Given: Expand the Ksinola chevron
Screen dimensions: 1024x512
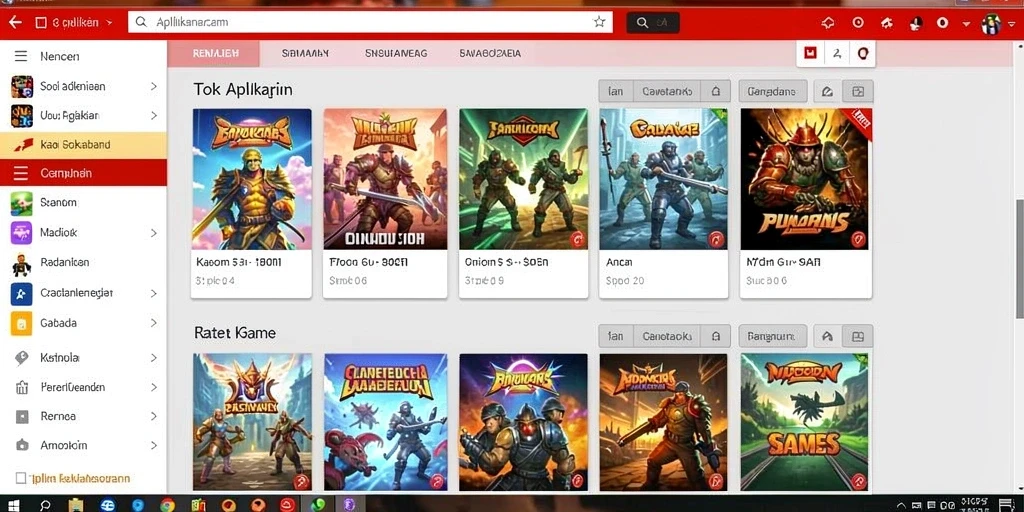Looking at the screenshot, I should [154, 358].
